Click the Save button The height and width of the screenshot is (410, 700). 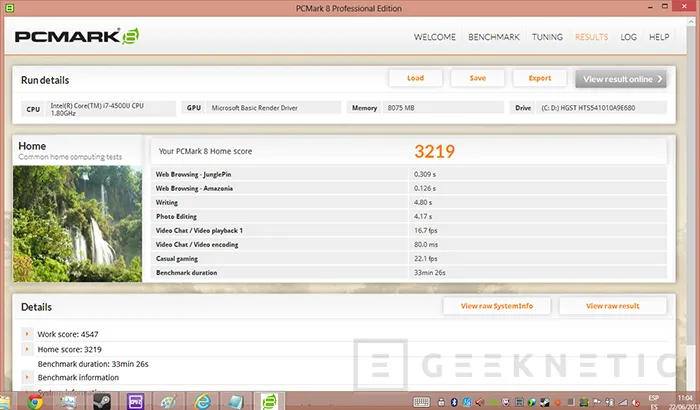click(x=478, y=78)
